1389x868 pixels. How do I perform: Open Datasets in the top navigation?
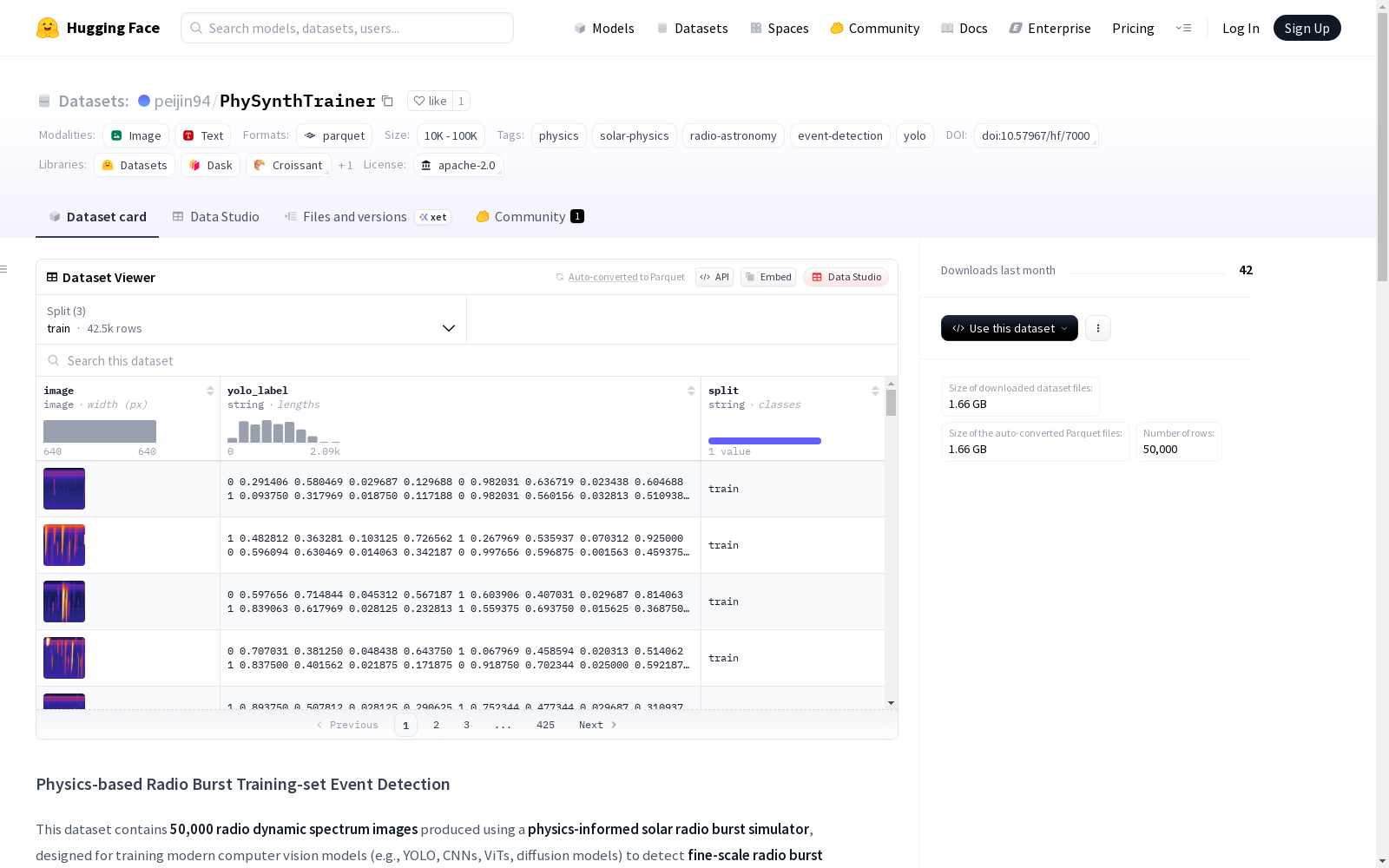[x=692, y=28]
